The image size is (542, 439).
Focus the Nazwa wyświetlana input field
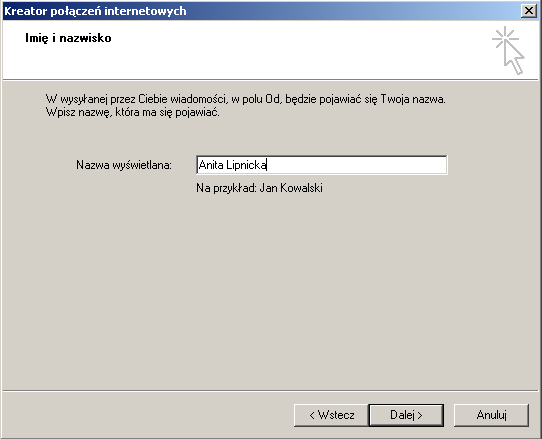321,165
